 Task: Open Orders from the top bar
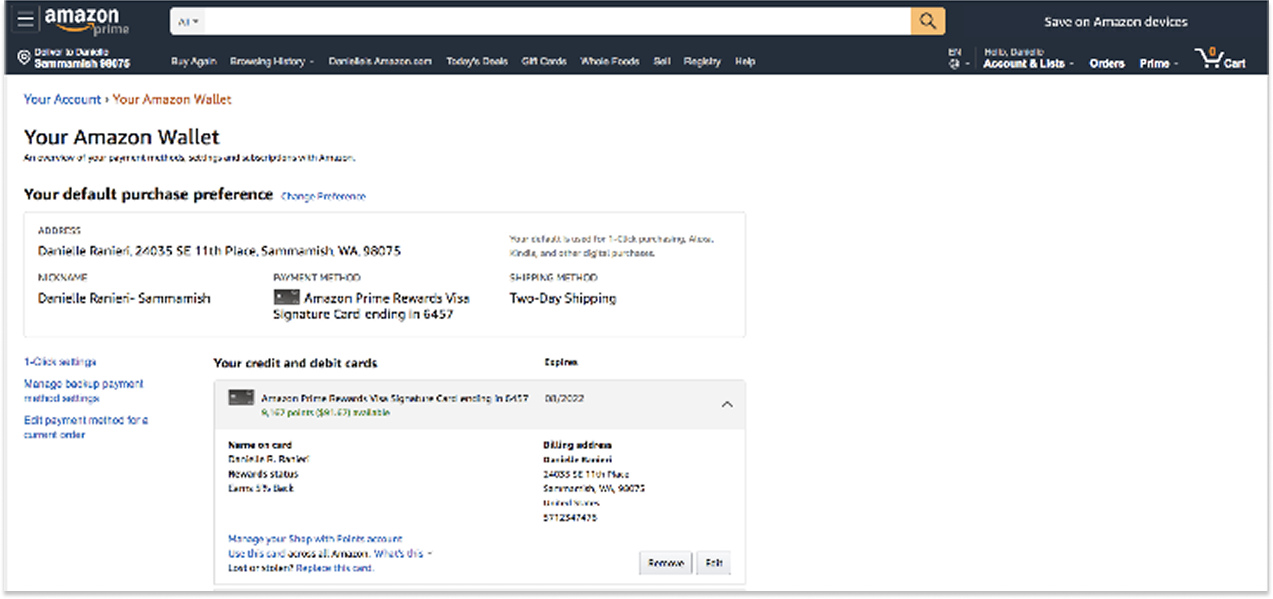click(1107, 63)
